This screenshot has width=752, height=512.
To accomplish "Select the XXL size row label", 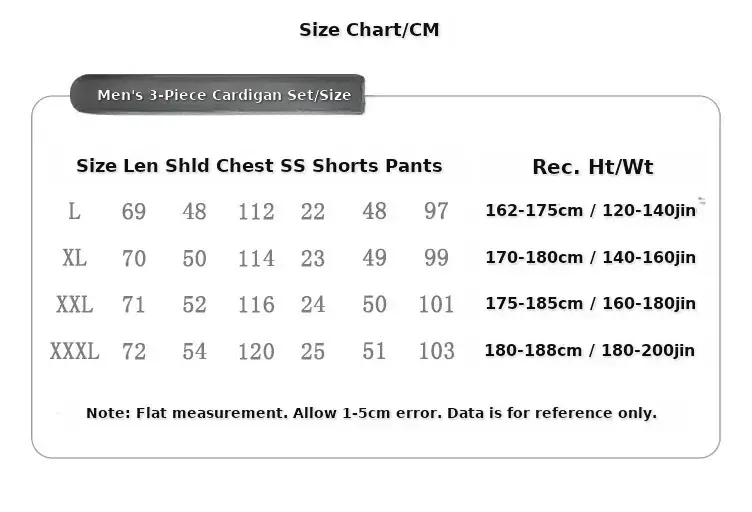I will point(74,304).
